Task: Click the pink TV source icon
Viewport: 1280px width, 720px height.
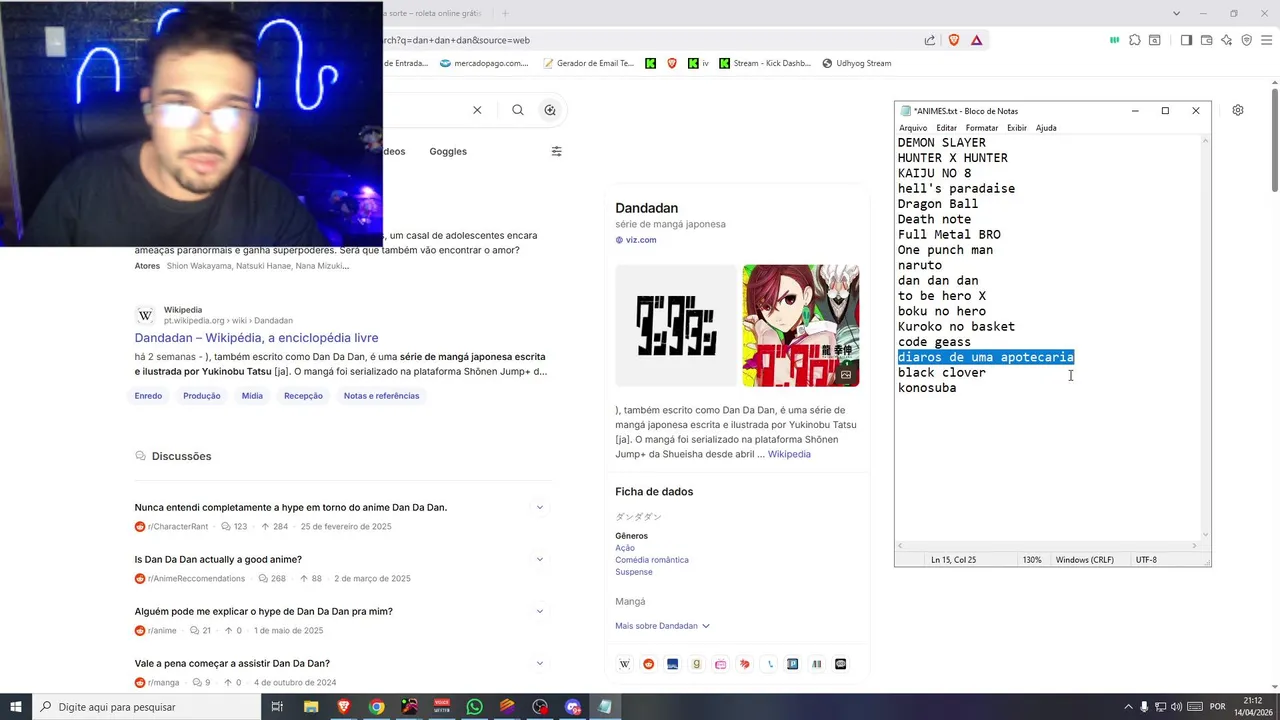Action: click(x=720, y=664)
